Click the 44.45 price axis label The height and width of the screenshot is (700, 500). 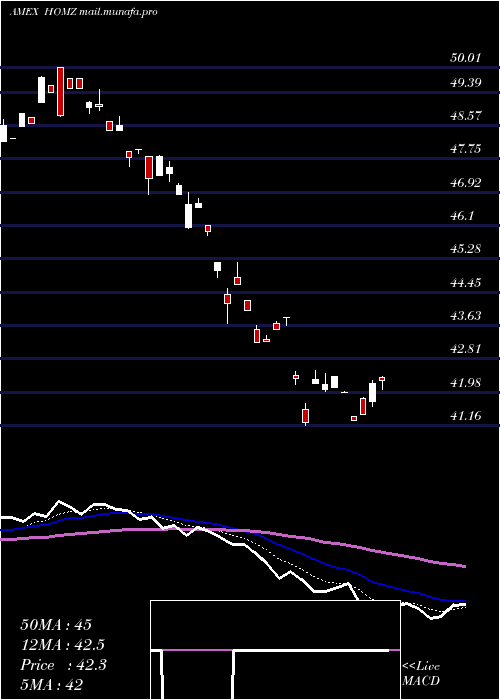(465, 283)
